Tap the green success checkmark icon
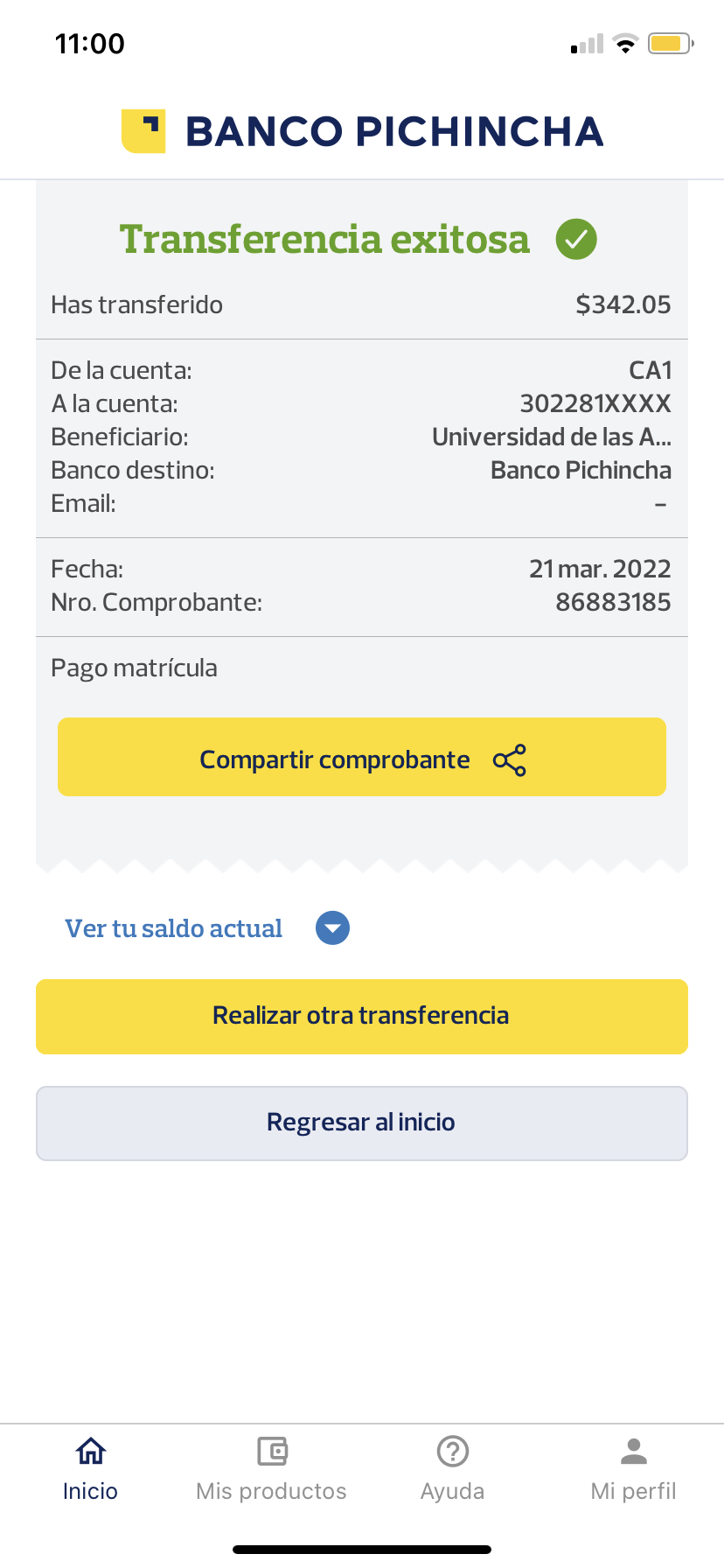Image resolution: width=724 pixels, height=1568 pixels. pyautogui.click(x=576, y=239)
